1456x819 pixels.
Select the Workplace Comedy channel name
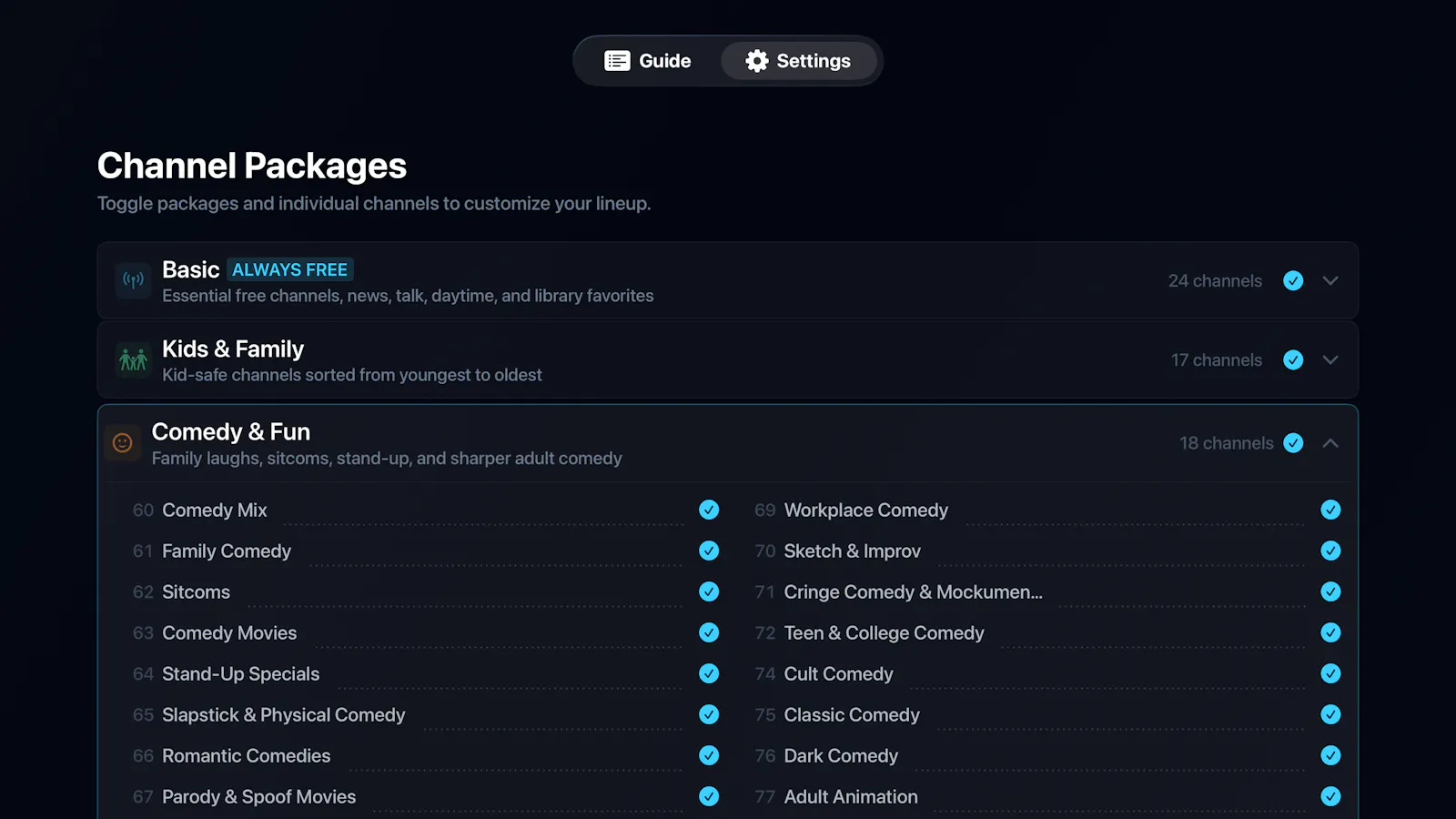click(866, 510)
